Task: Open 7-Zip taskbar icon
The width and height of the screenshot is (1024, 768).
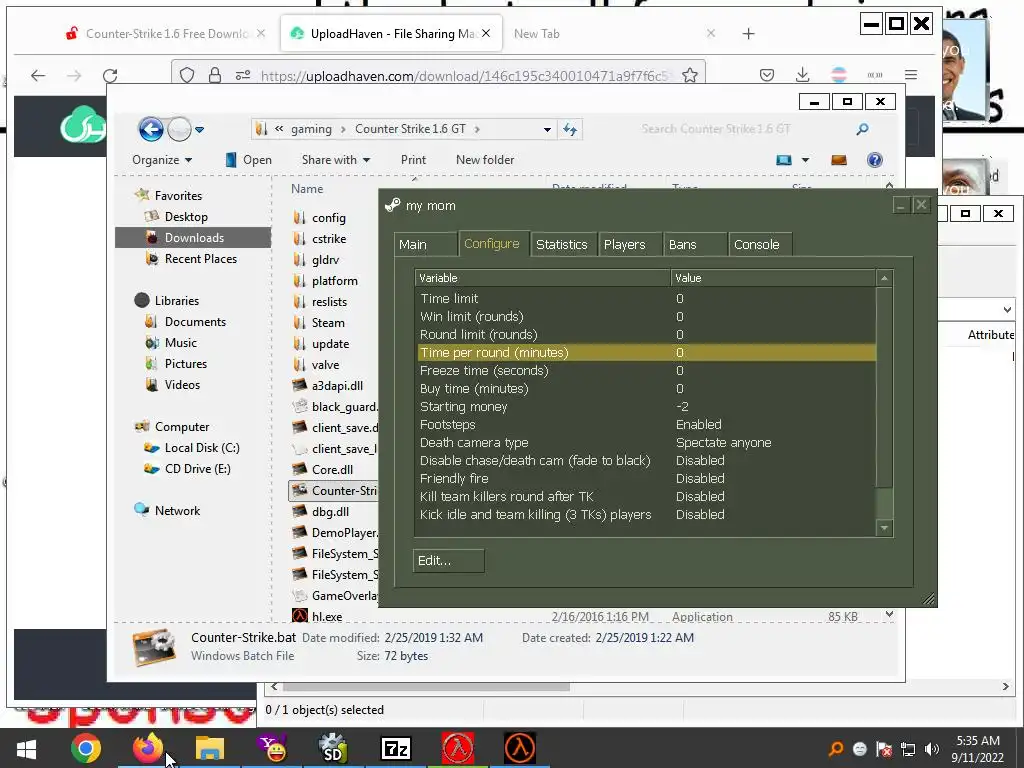Action: click(x=396, y=748)
